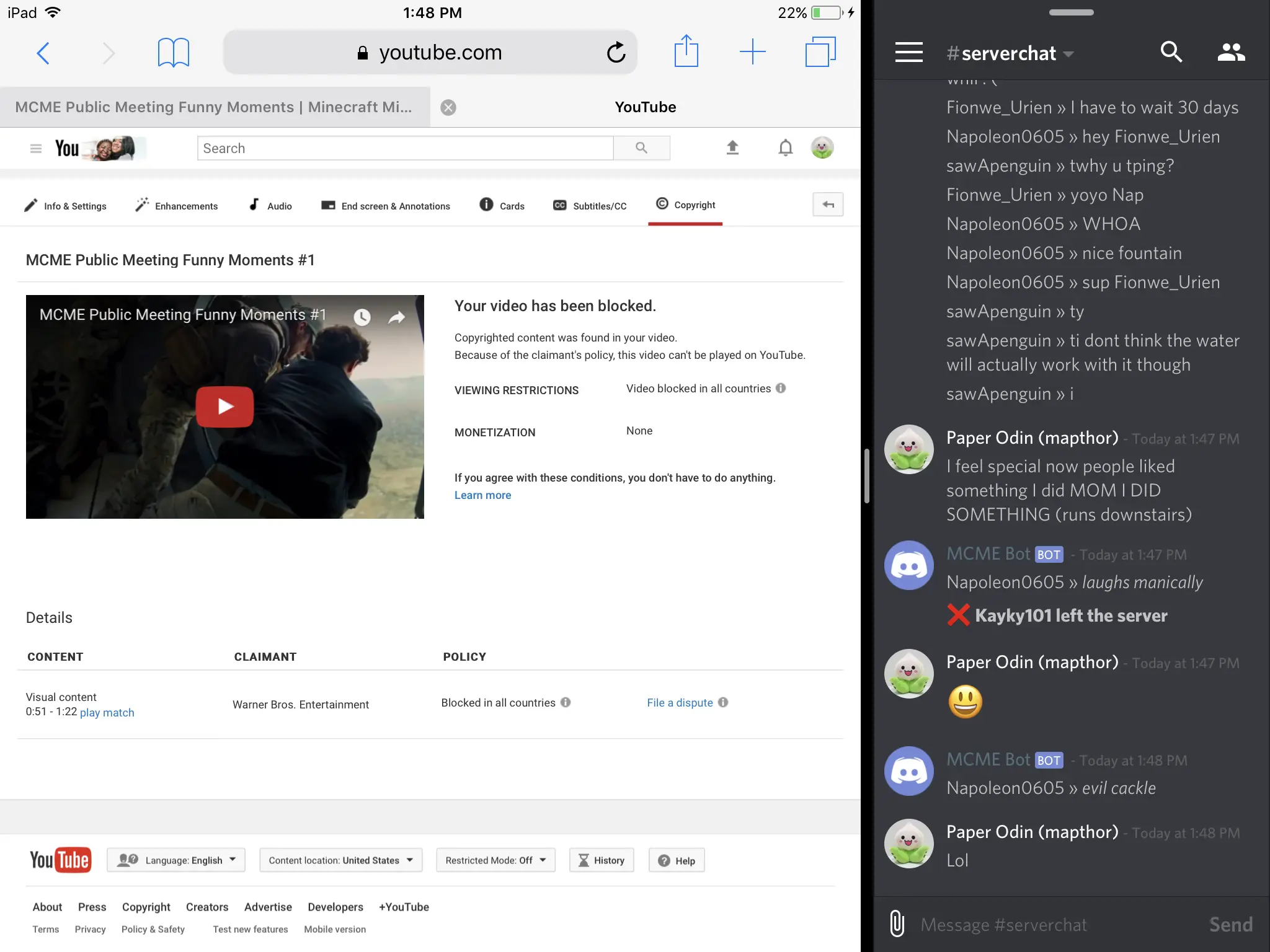The image size is (1270, 952).
Task: Click Test new features link
Action: coord(251,929)
